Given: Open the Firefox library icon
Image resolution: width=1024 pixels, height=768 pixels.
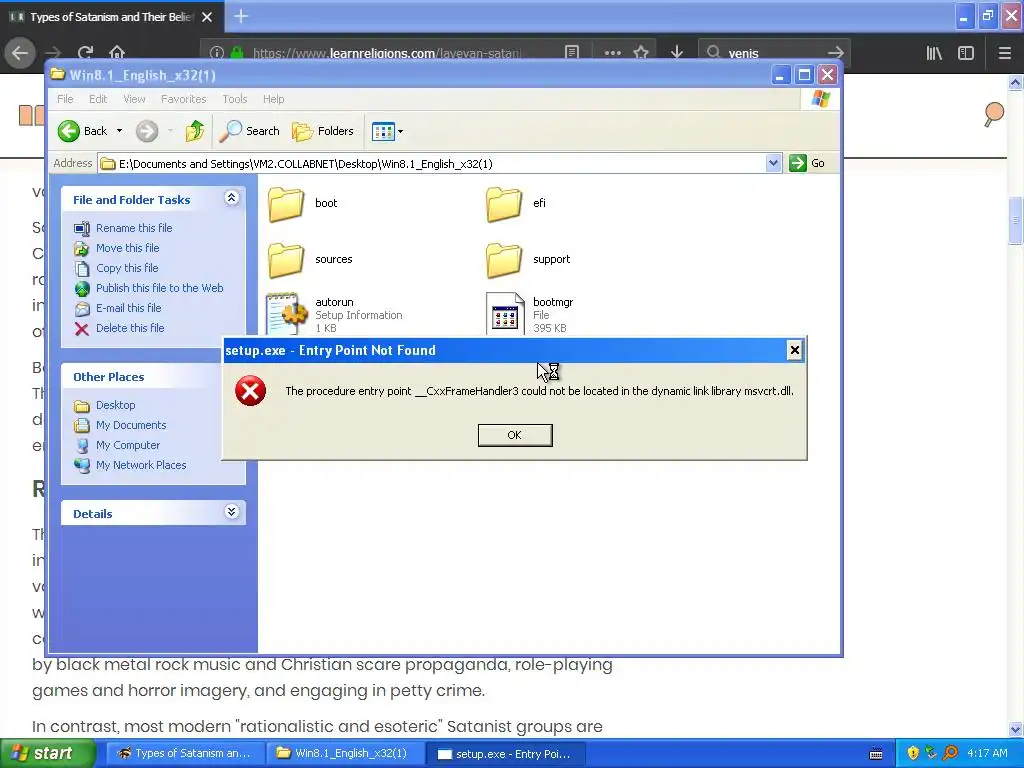Looking at the screenshot, I should pyautogui.click(x=934, y=53).
